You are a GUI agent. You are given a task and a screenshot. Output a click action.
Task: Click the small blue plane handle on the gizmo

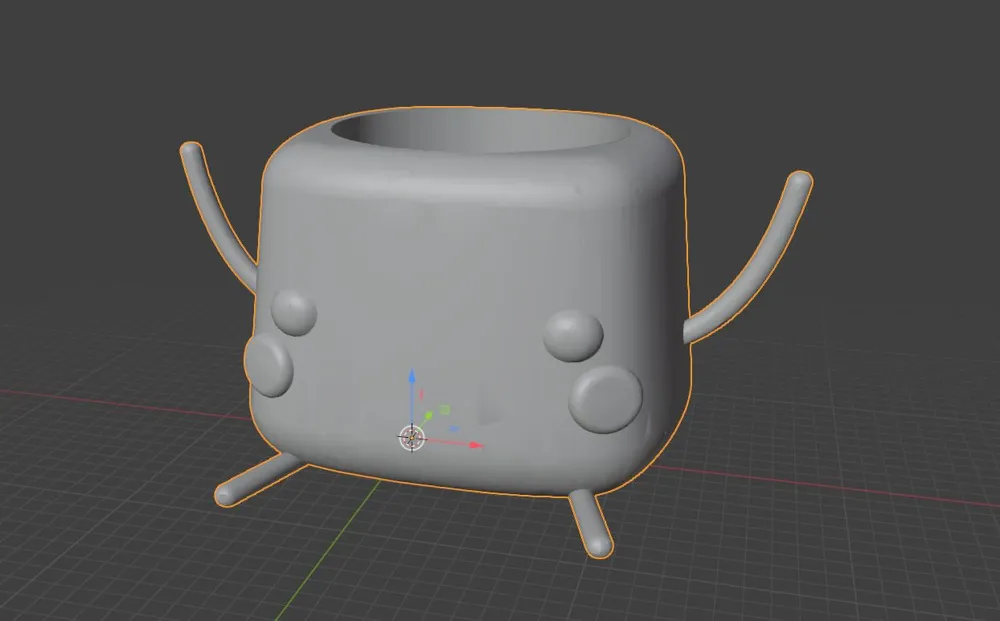click(x=452, y=430)
